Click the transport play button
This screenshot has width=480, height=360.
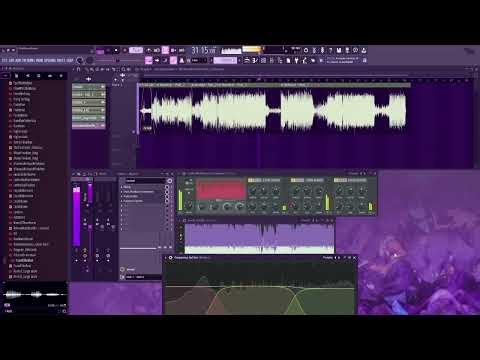coord(109,51)
